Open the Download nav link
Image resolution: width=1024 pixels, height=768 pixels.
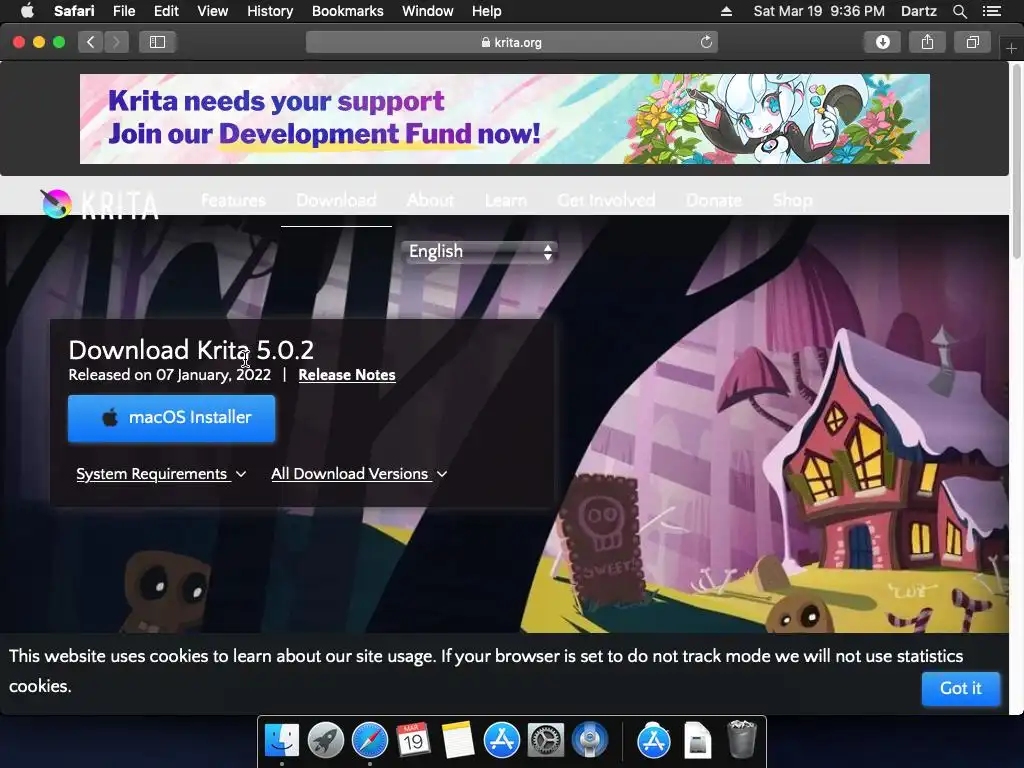[x=336, y=200]
